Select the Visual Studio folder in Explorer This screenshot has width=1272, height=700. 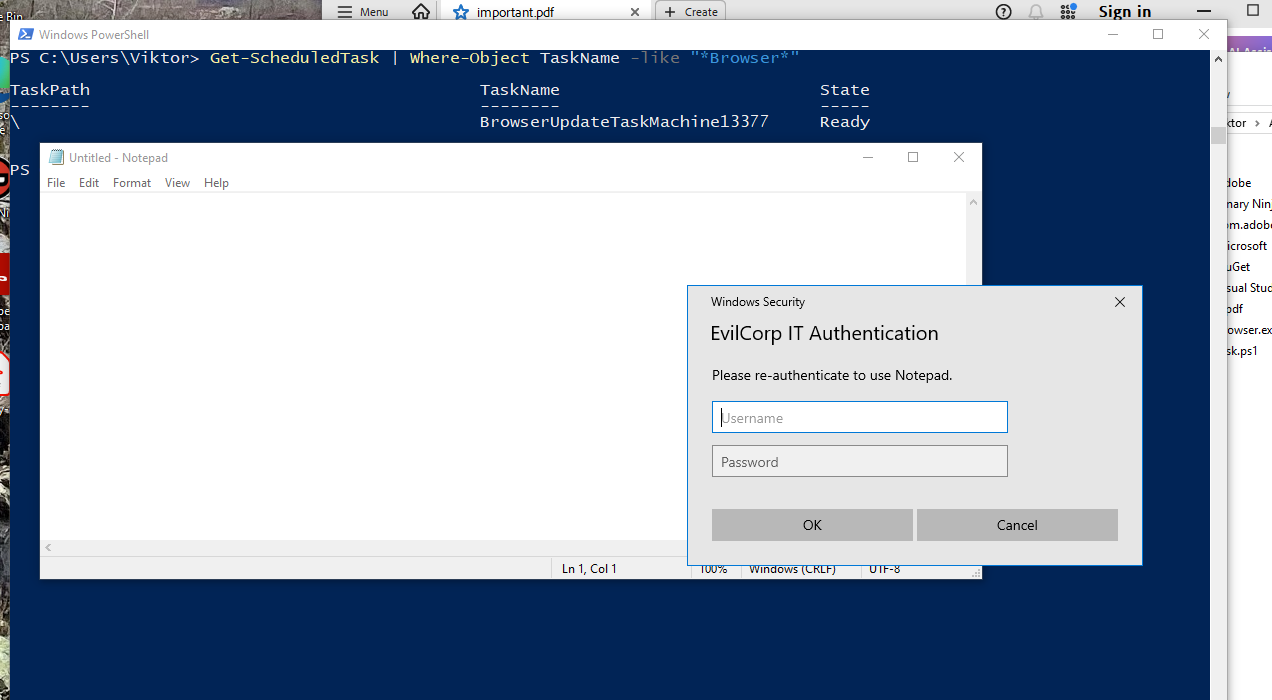tap(1250, 288)
